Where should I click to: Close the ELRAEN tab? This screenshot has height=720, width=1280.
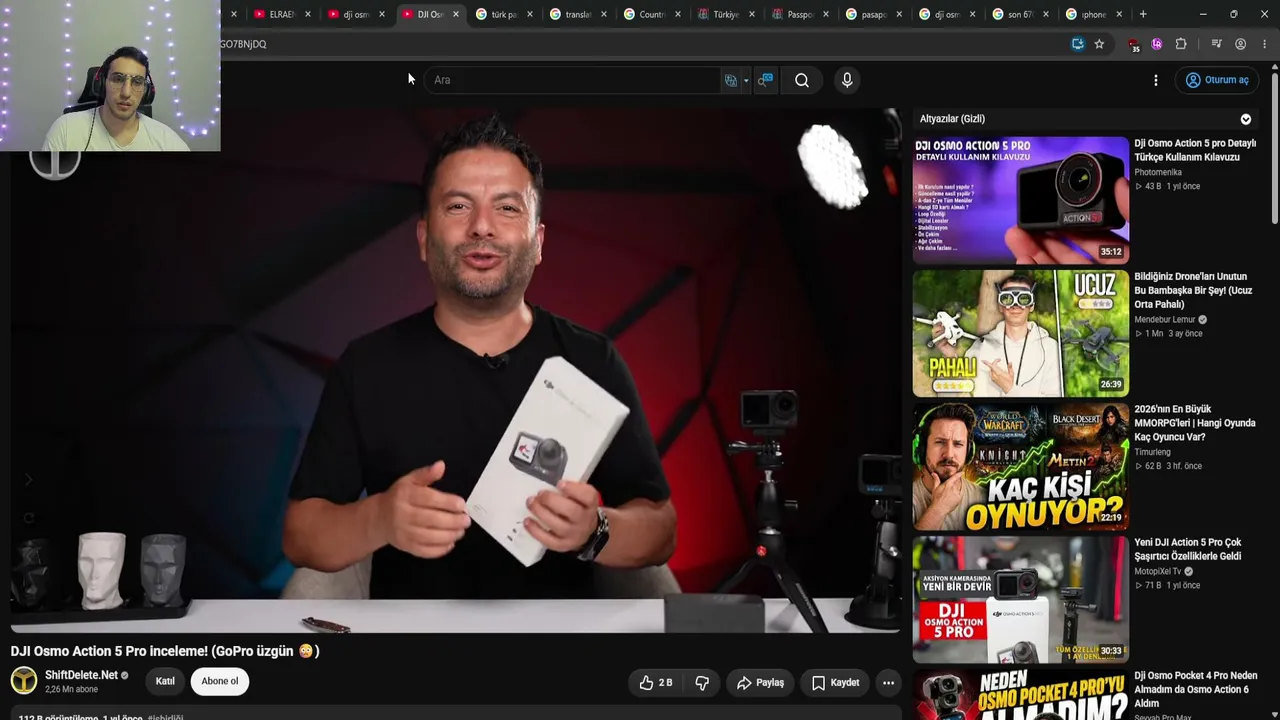[307, 14]
